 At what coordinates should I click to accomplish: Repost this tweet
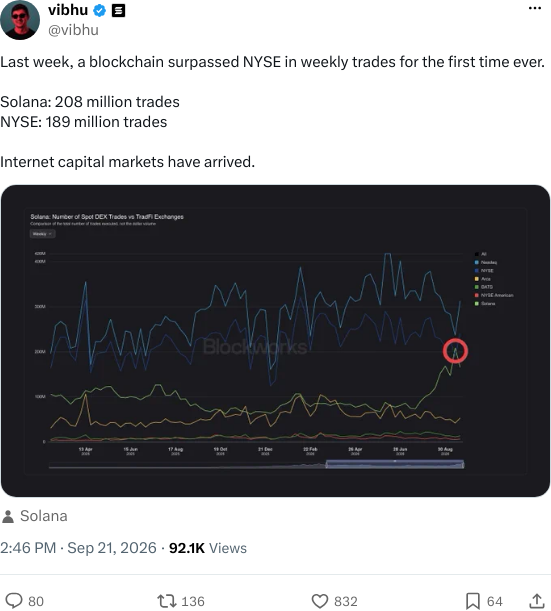pyautogui.click(x=167, y=601)
